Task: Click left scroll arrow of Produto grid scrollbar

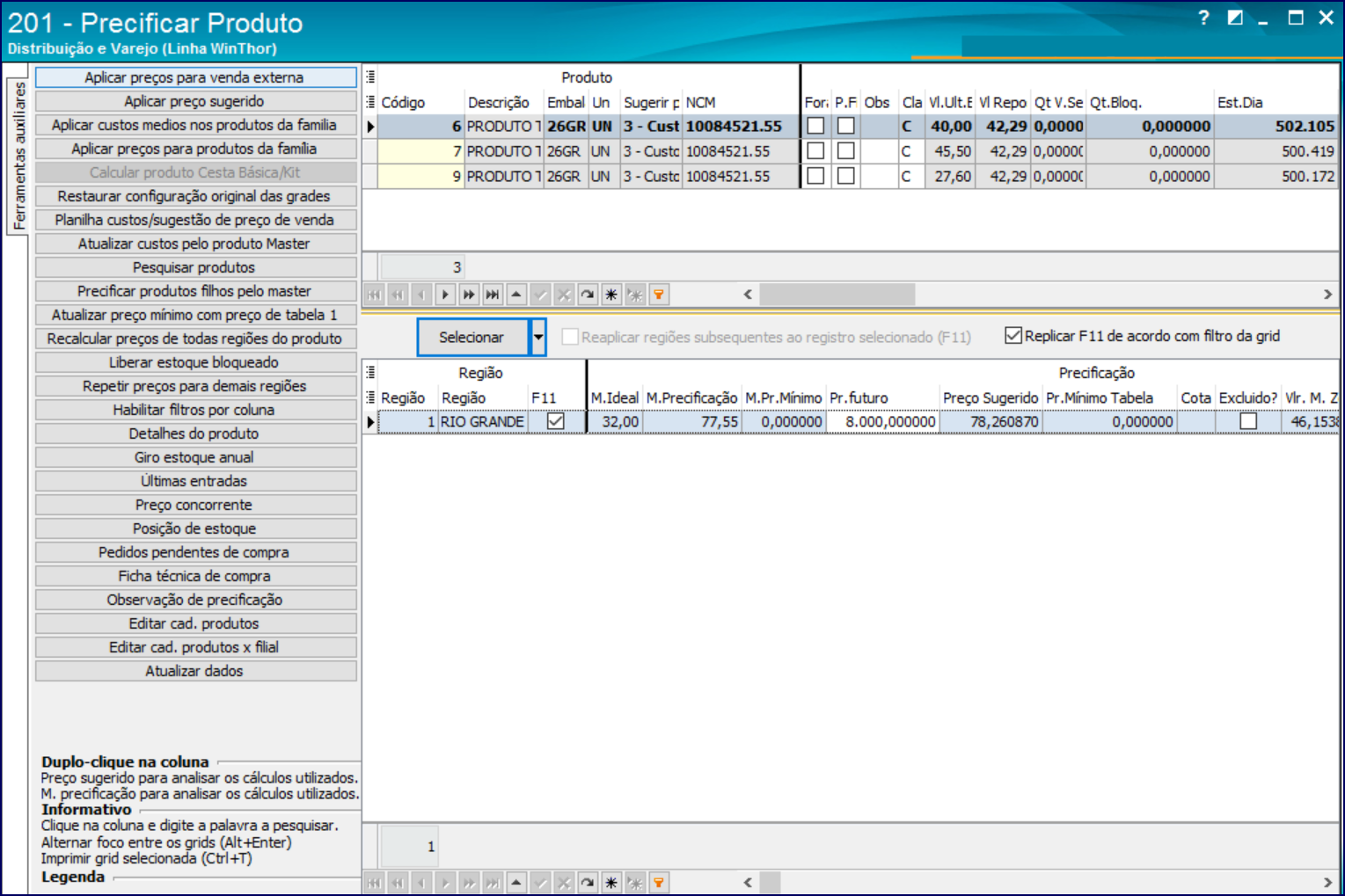Action: click(x=748, y=295)
